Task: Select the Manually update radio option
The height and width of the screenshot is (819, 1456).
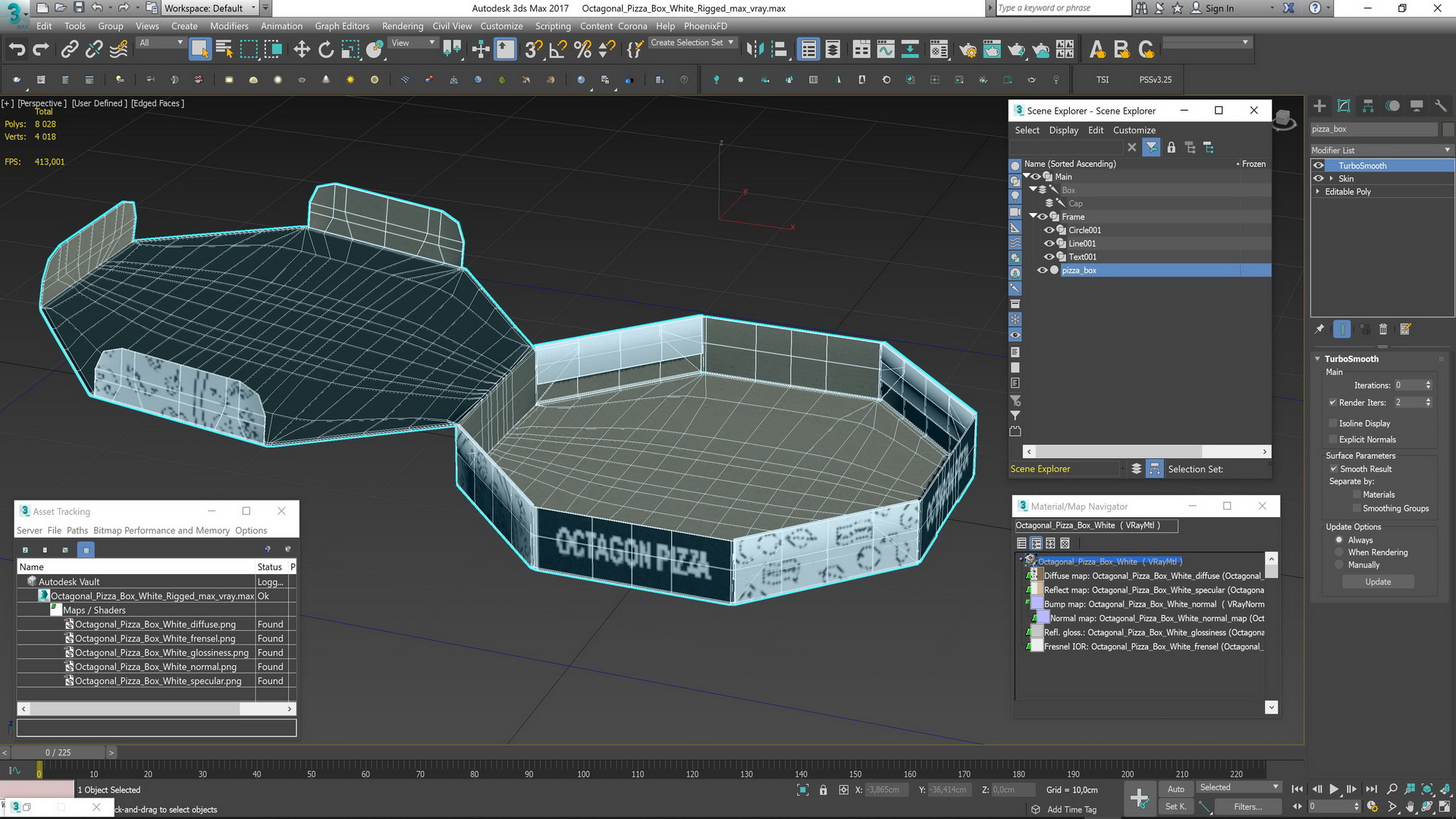Action: click(1339, 565)
